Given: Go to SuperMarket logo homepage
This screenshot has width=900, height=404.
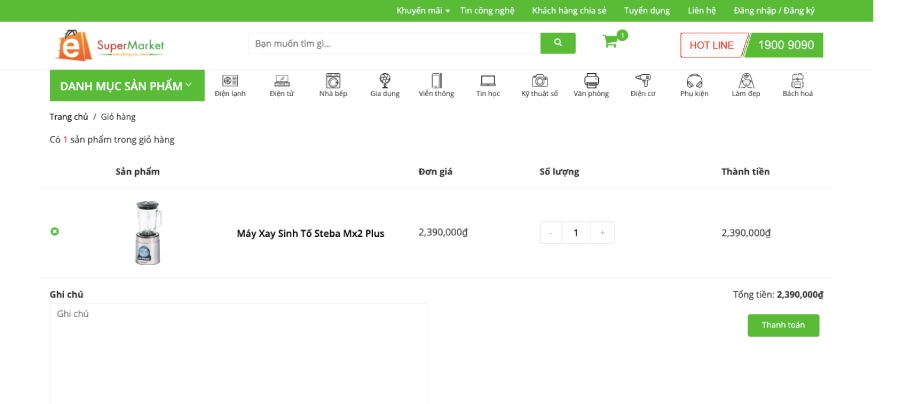Looking at the screenshot, I should point(110,45).
